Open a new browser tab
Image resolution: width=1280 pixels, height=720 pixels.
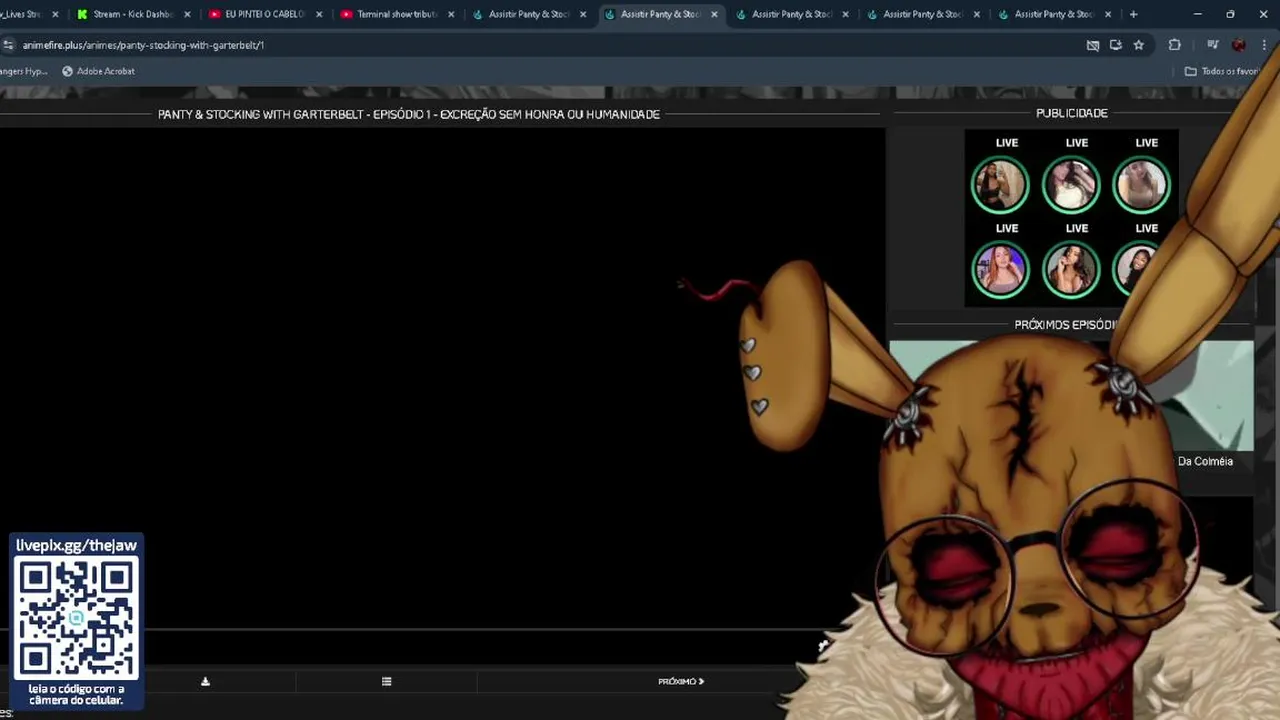point(1133,14)
